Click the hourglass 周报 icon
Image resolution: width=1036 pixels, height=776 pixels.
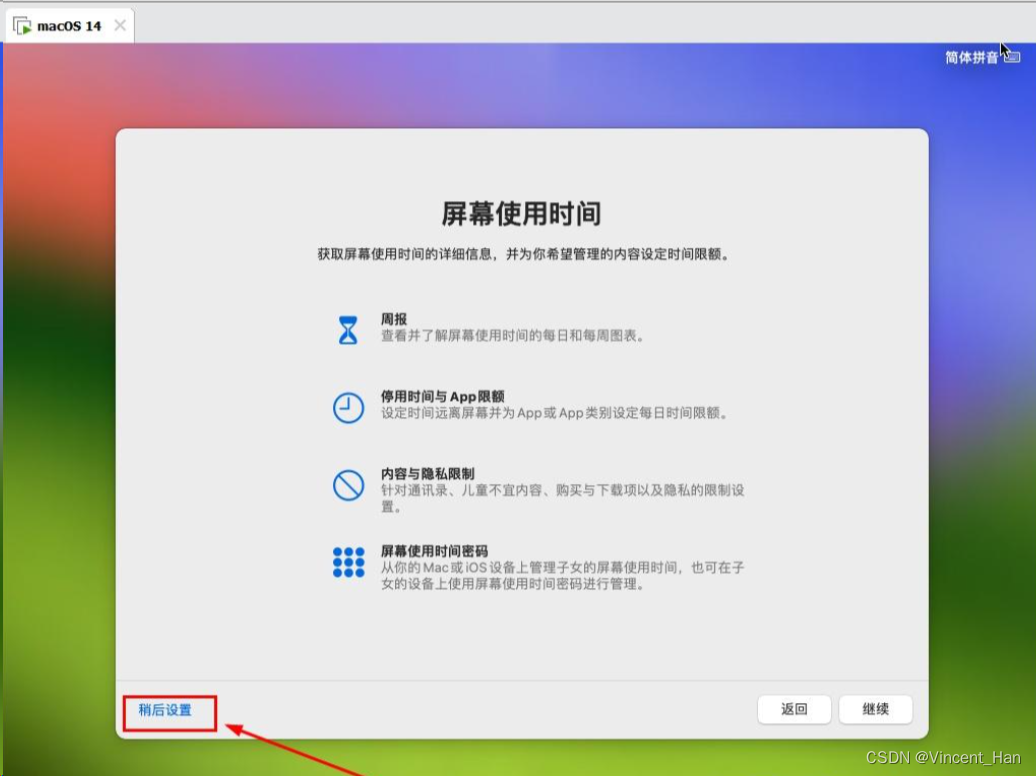(348, 330)
